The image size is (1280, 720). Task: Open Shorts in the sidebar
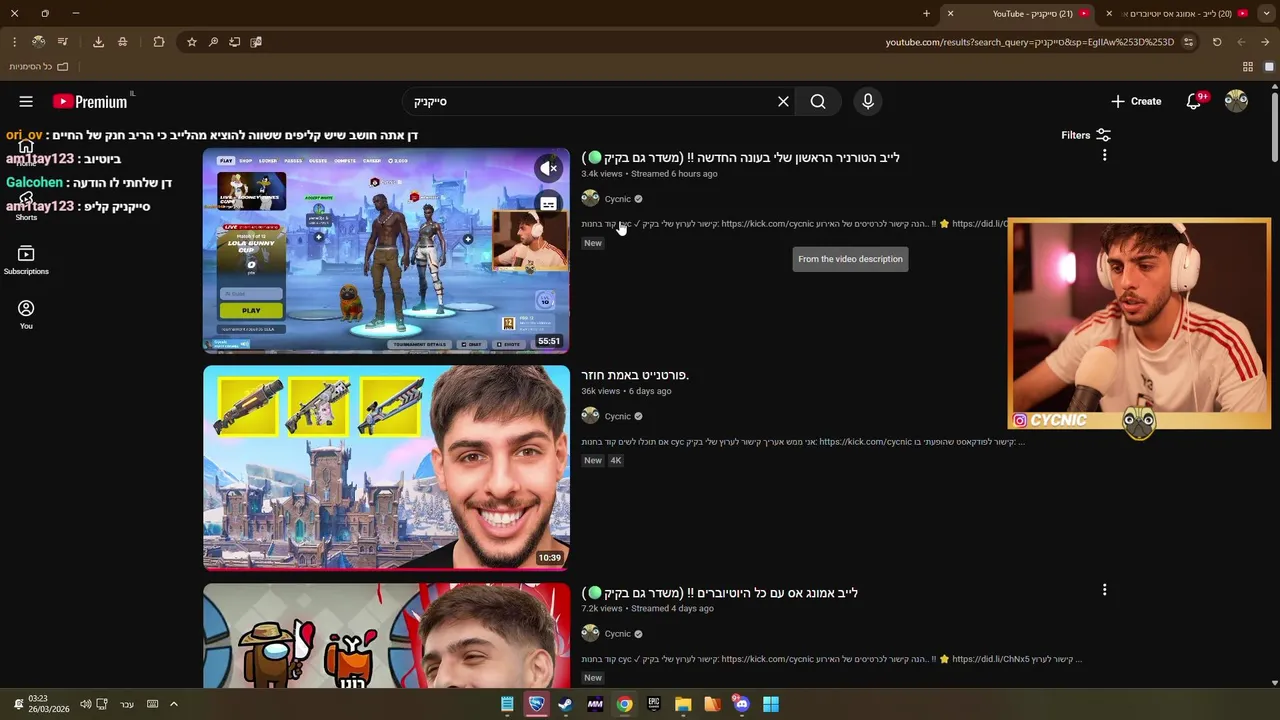tap(26, 207)
